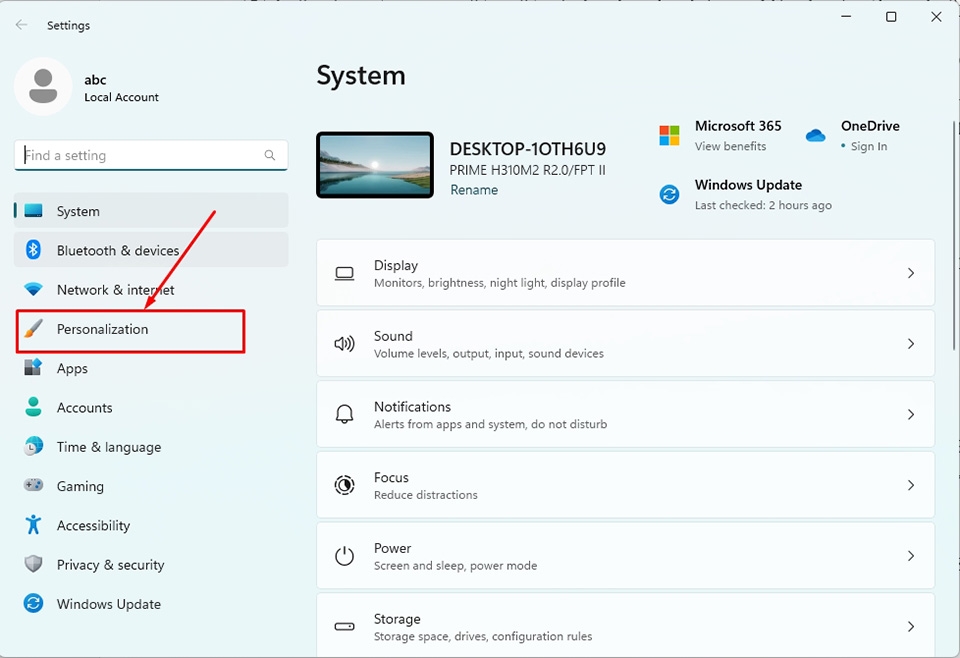Click the Sound speaker icon
Viewport: 960px width, 658px height.
tap(344, 343)
